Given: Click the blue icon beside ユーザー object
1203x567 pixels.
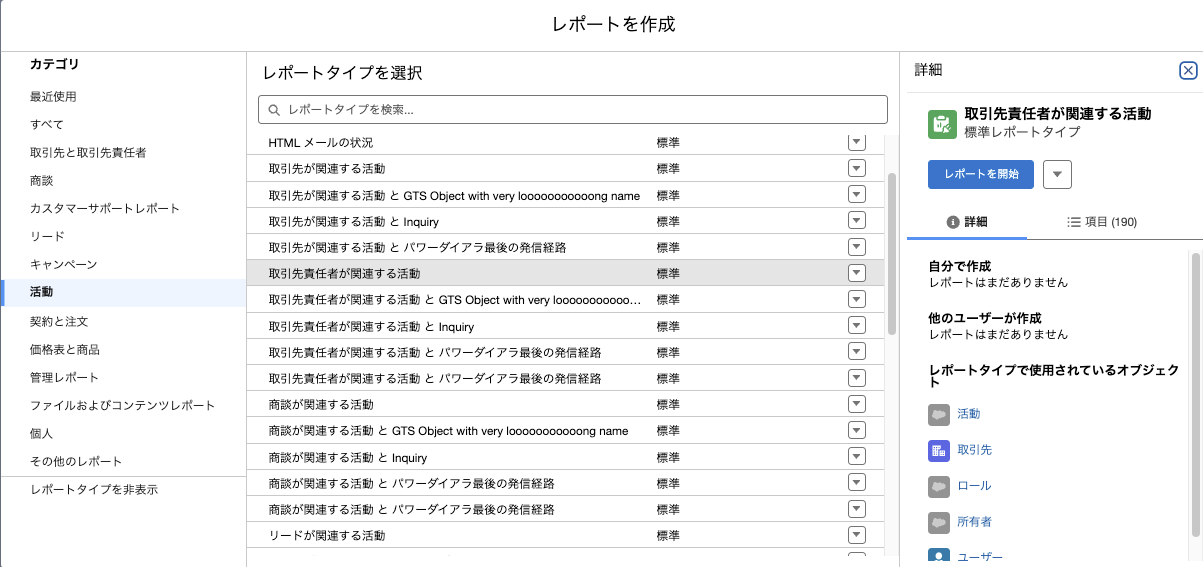Looking at the screenshot, I should [x=938, y=557].
